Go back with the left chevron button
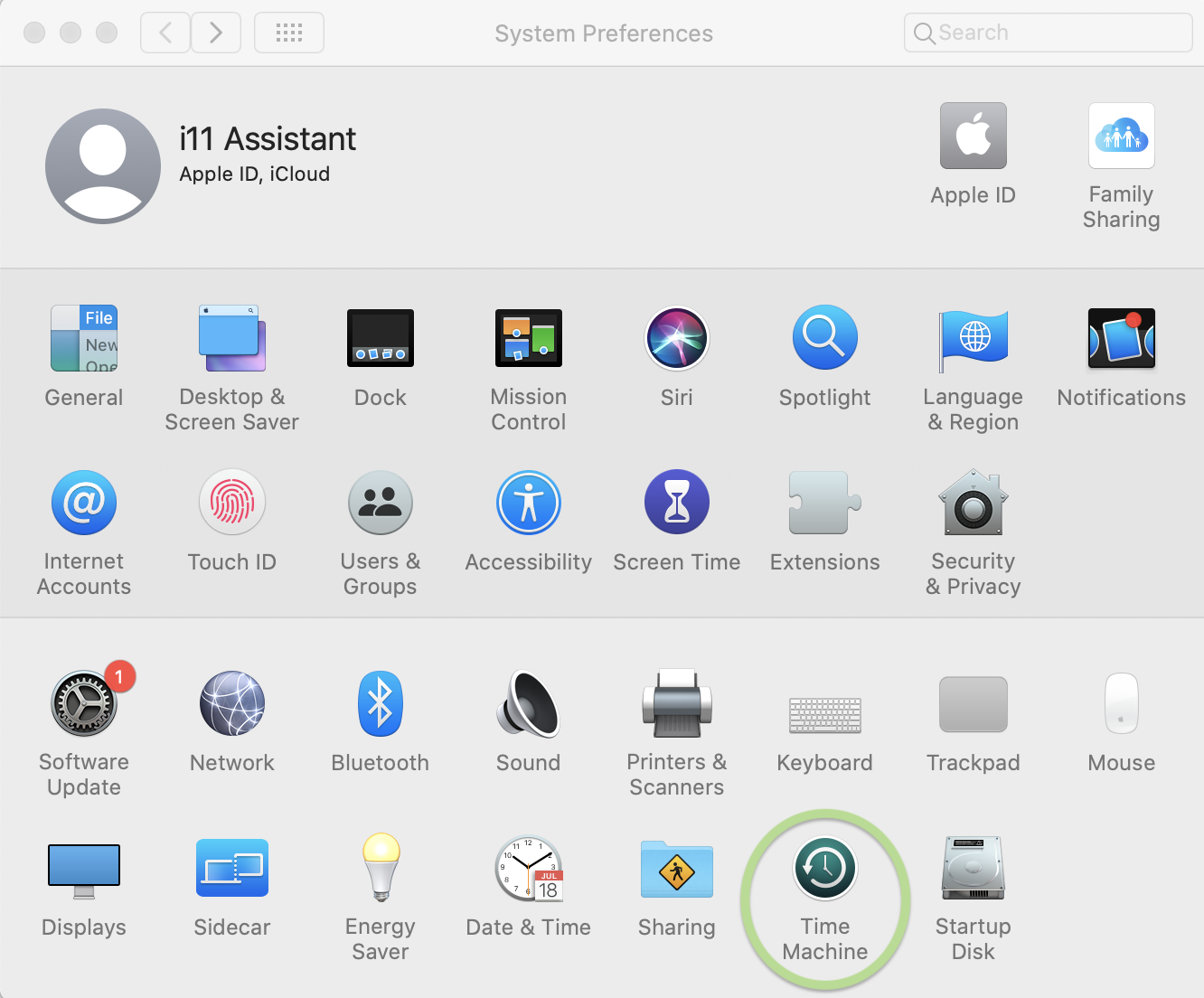This screenshot has height=998, width=1204. pyautogui.click(x=165, y=33)
